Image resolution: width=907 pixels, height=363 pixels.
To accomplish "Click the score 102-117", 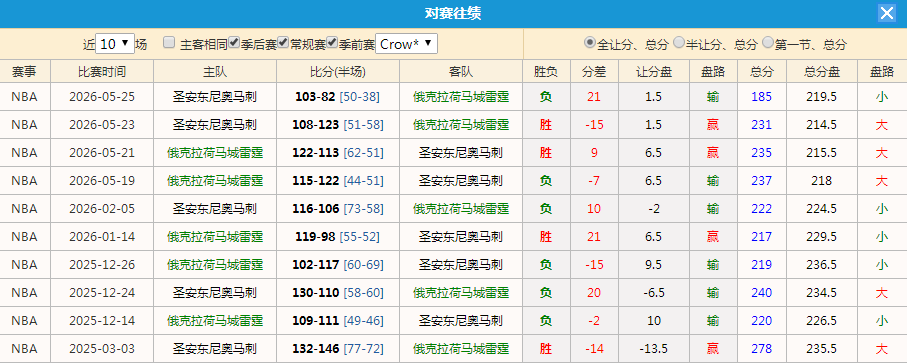I will 316,265.
